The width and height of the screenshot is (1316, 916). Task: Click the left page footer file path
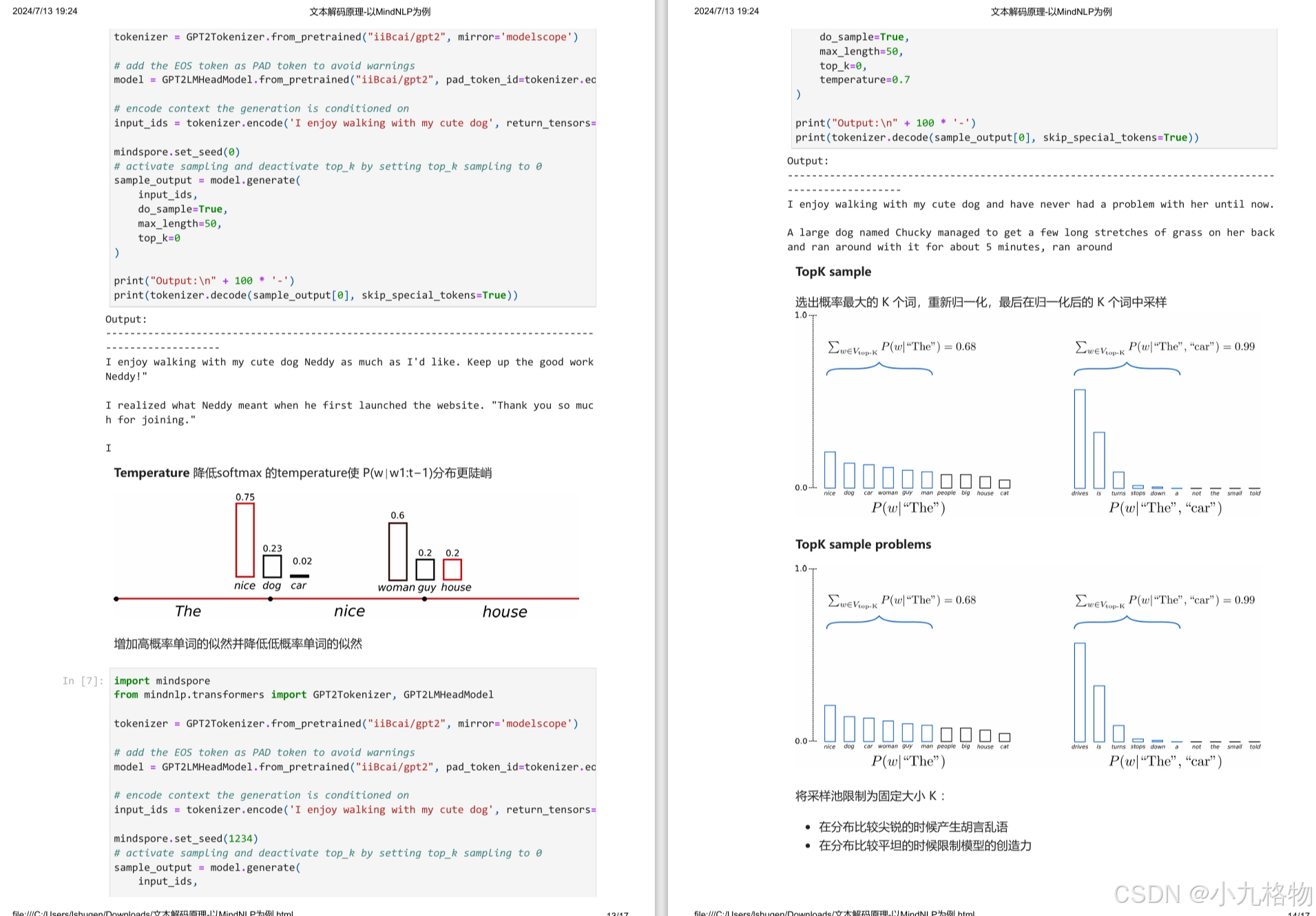(x=153, y=913)
